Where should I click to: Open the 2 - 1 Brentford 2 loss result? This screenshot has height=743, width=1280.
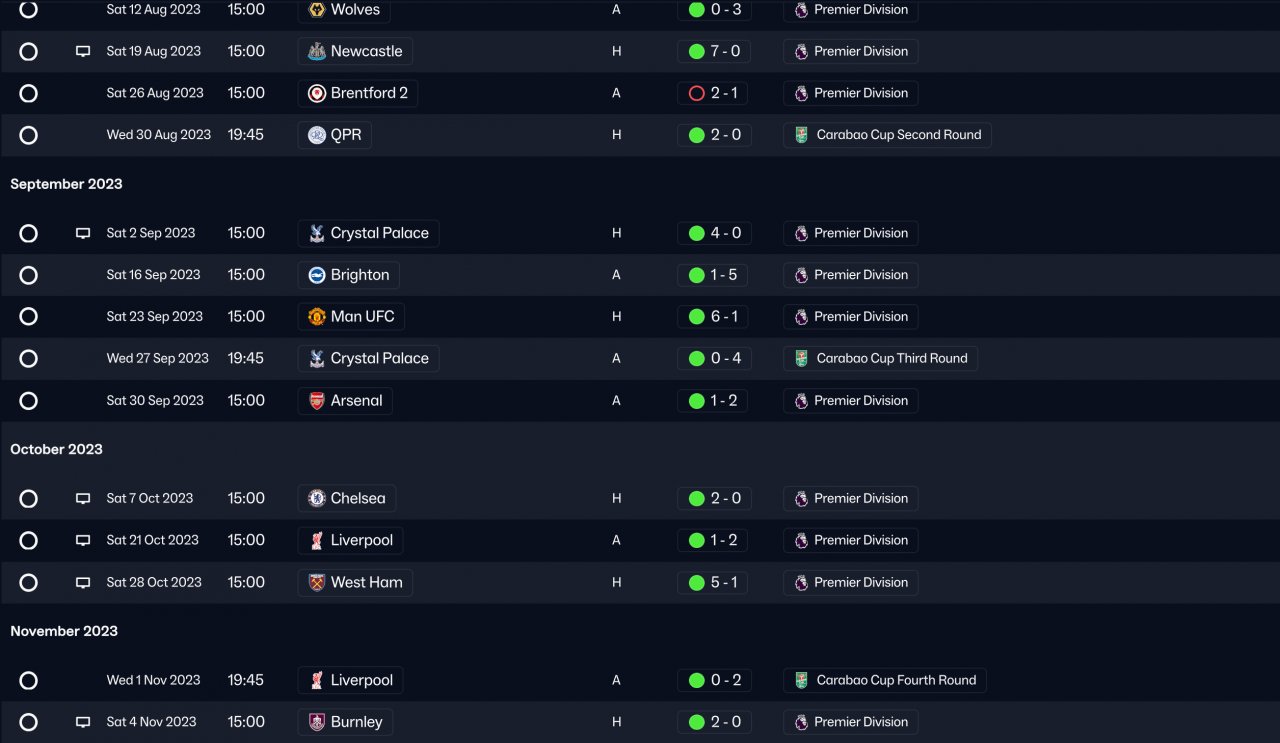tap(712, 93)
